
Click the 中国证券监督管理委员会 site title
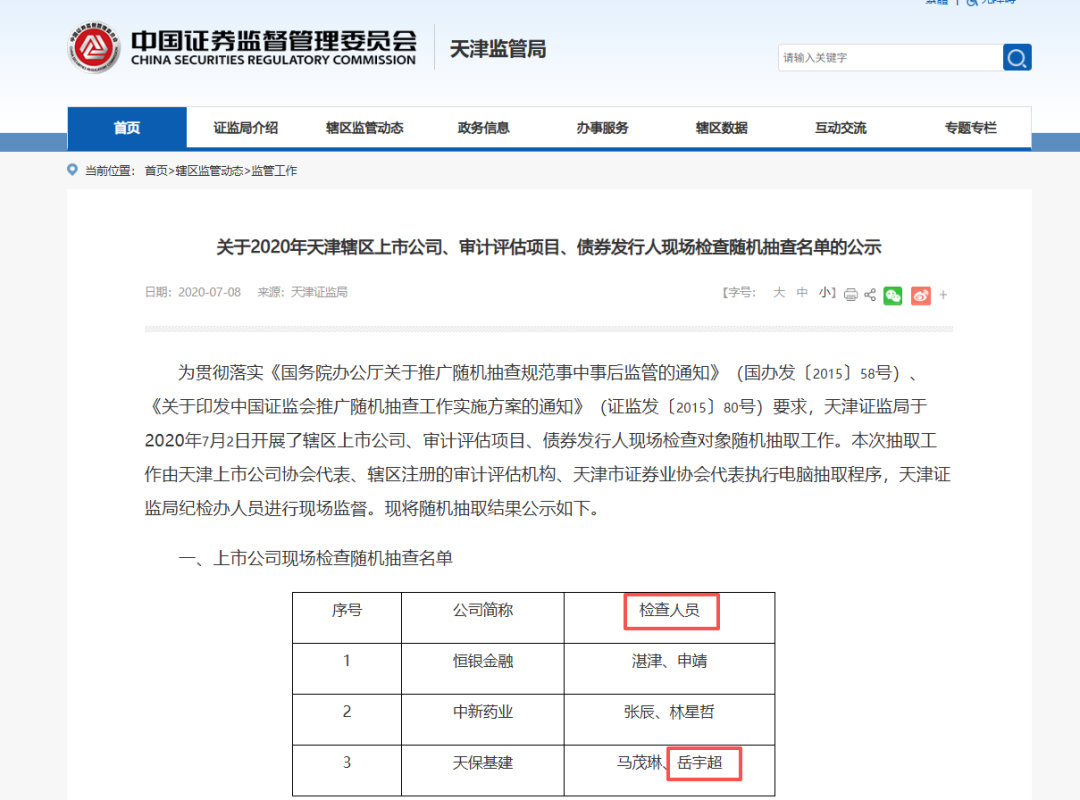pos(273,40)
